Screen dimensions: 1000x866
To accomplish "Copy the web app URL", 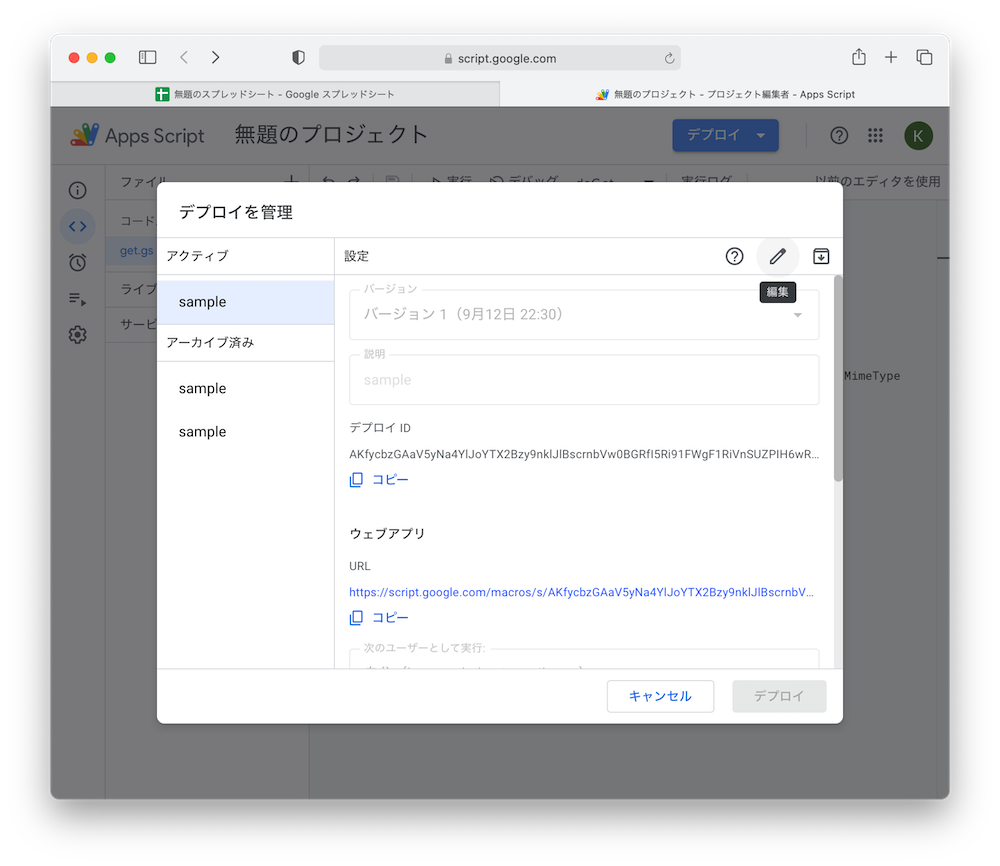I will [x=379, y=617].
